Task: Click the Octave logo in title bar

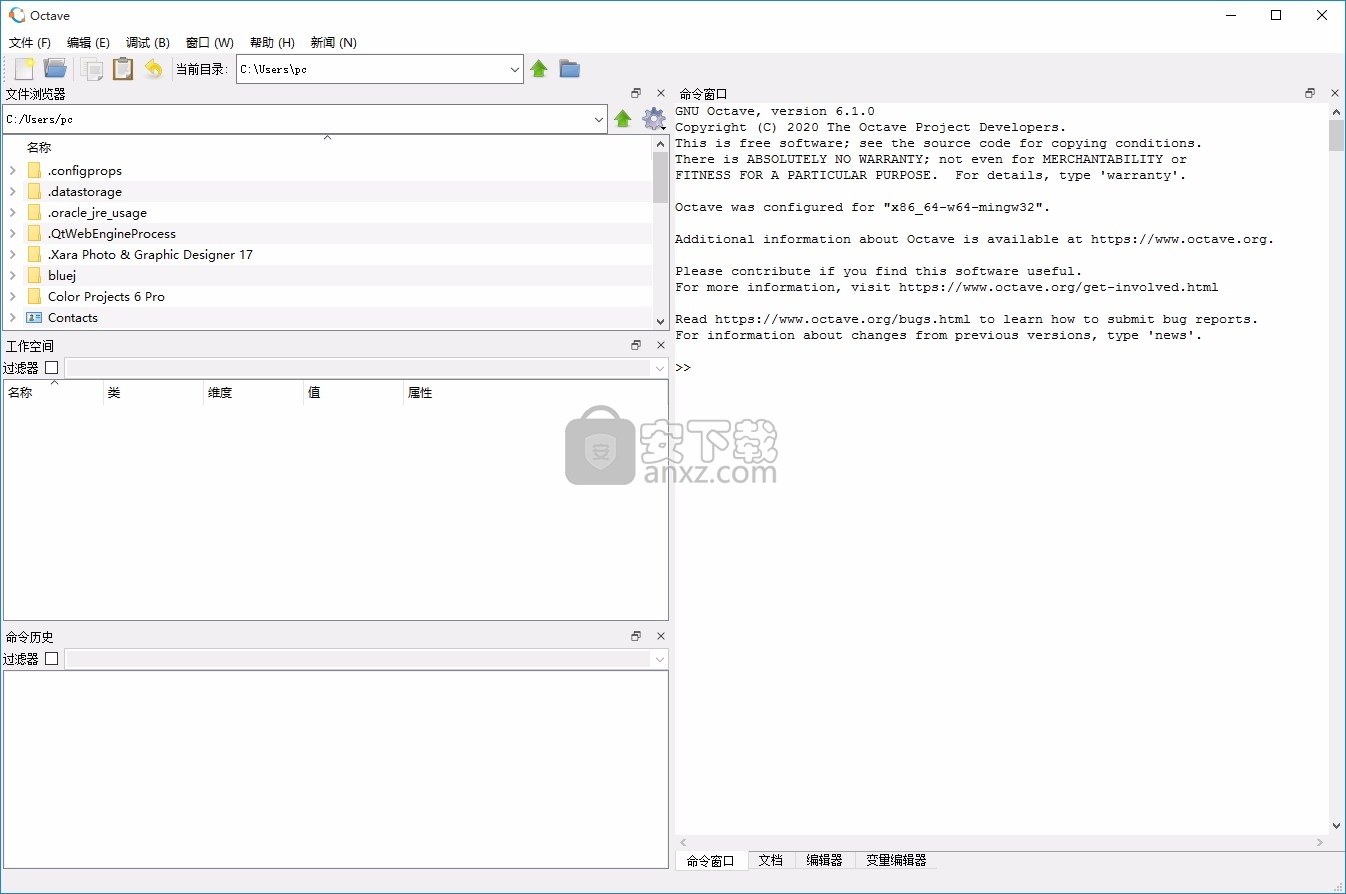Action: point(17,15)
